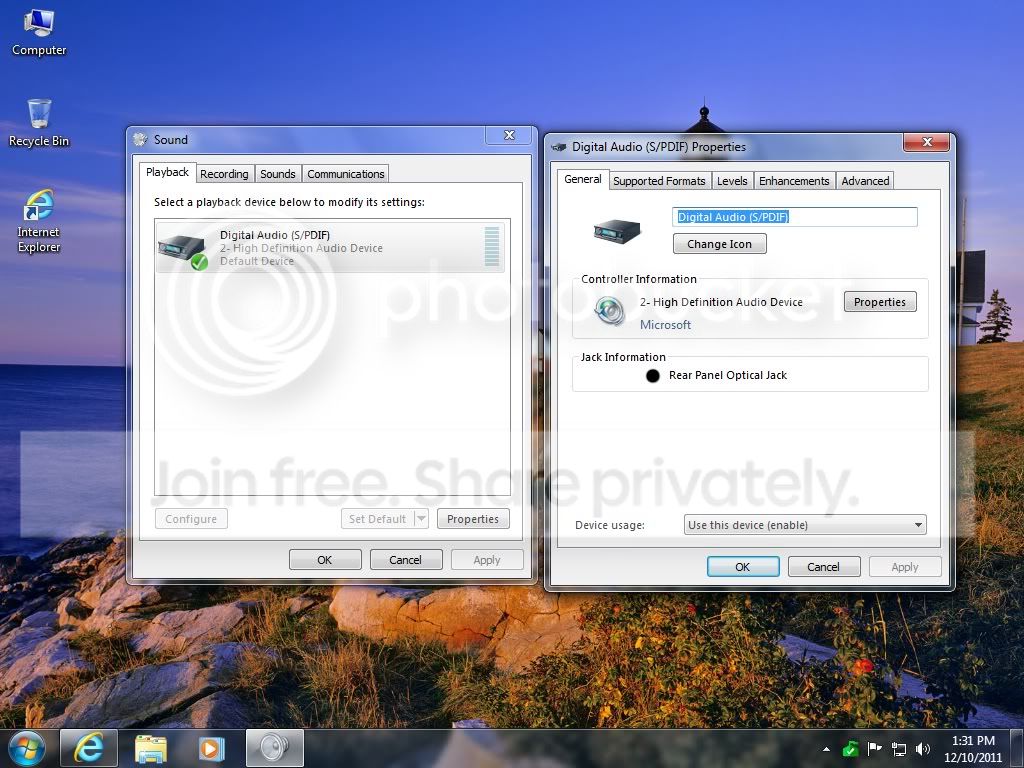The image size is (1024, 768).
Task: Open the taskbar clock showing 1:31 PM
Action: pos(972,749)
